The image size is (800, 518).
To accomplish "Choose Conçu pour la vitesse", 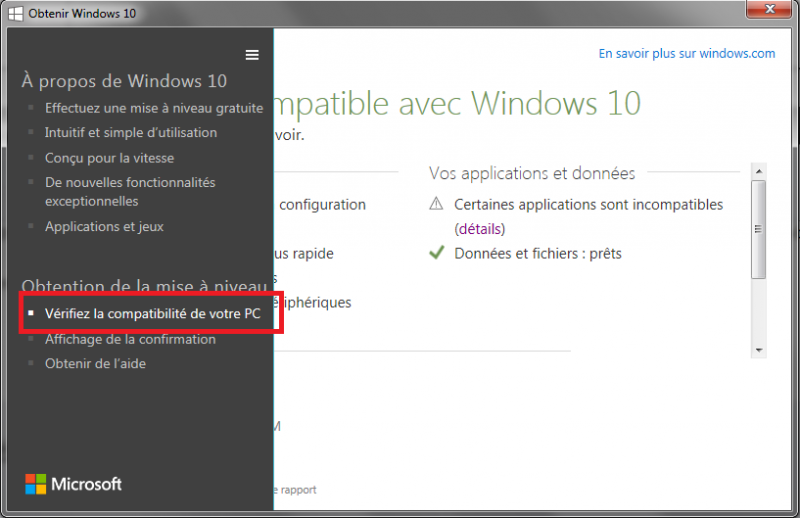I will (109, 158).
